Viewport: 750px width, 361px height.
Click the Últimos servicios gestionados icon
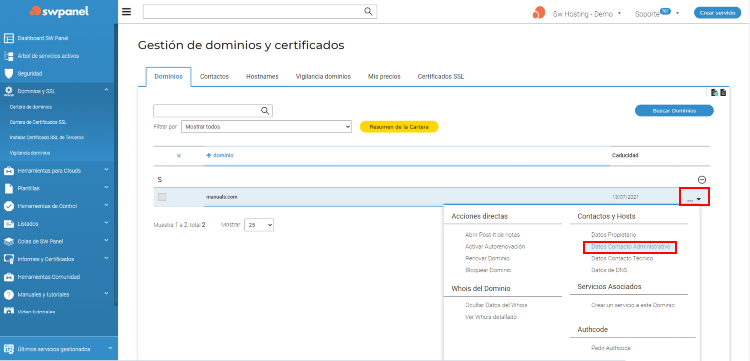(8, 349)
